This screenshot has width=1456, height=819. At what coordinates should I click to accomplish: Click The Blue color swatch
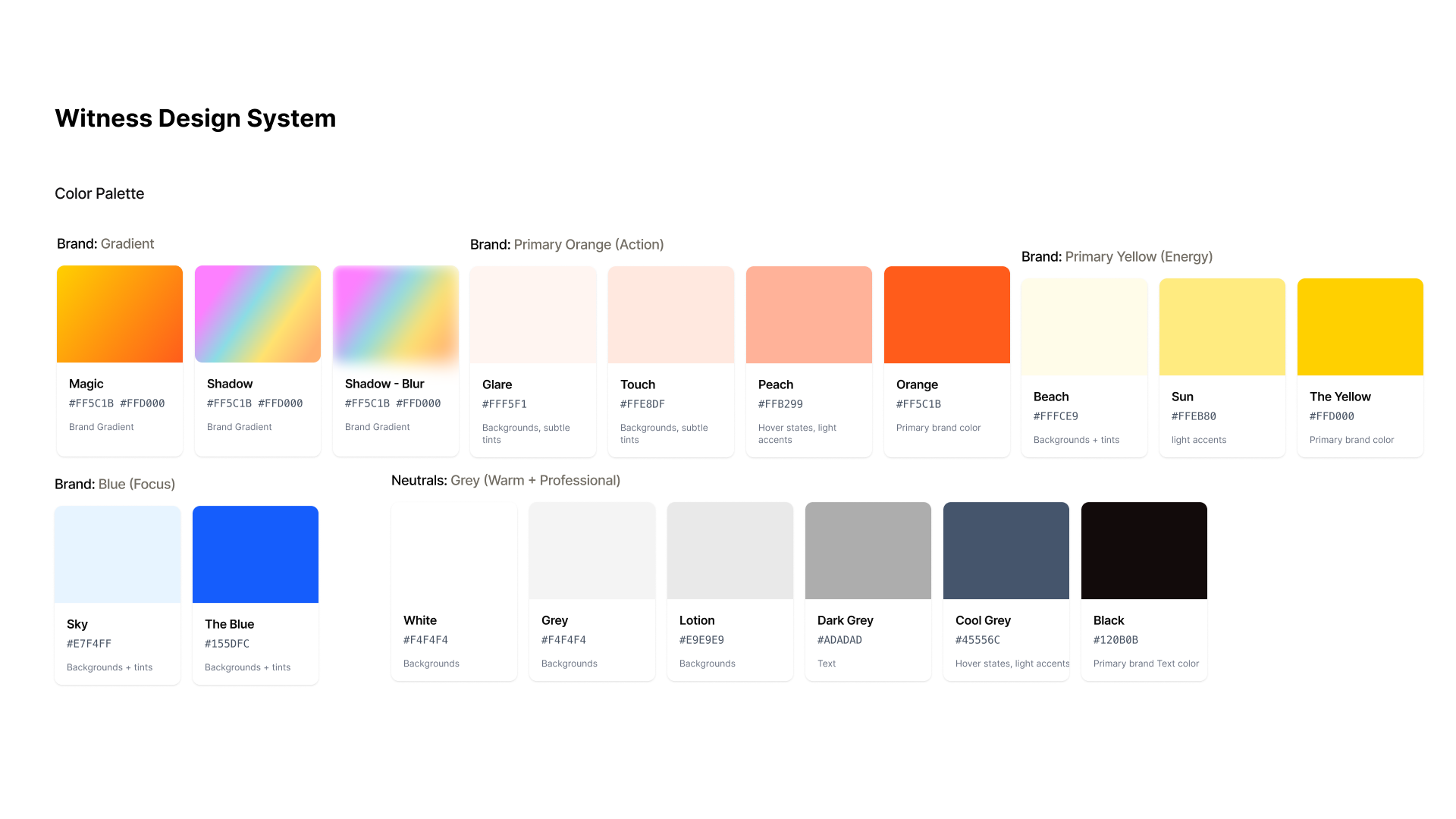pos(256,554)
